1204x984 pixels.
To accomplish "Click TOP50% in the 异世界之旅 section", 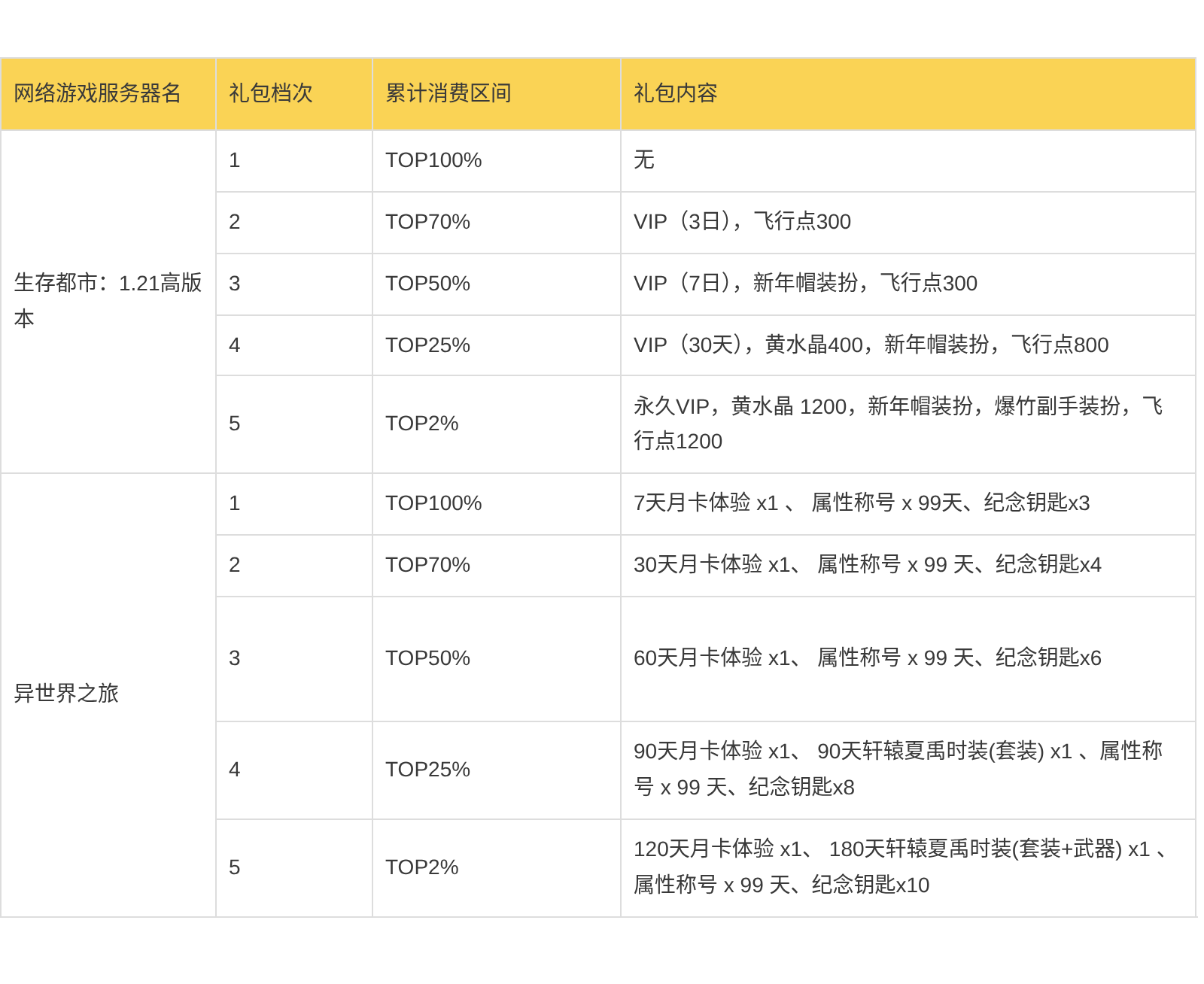I will pyautogui.click(x=427, y=658).
